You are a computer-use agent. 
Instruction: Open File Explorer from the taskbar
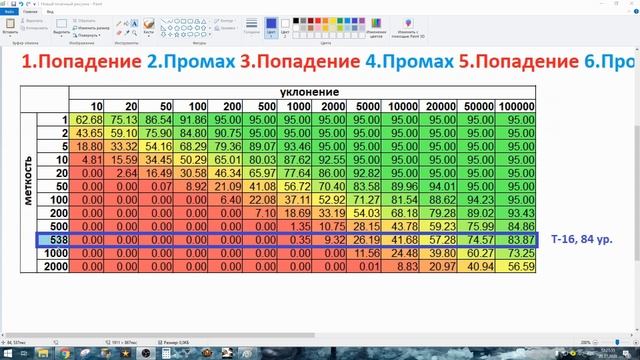click(x=43, y=353)
